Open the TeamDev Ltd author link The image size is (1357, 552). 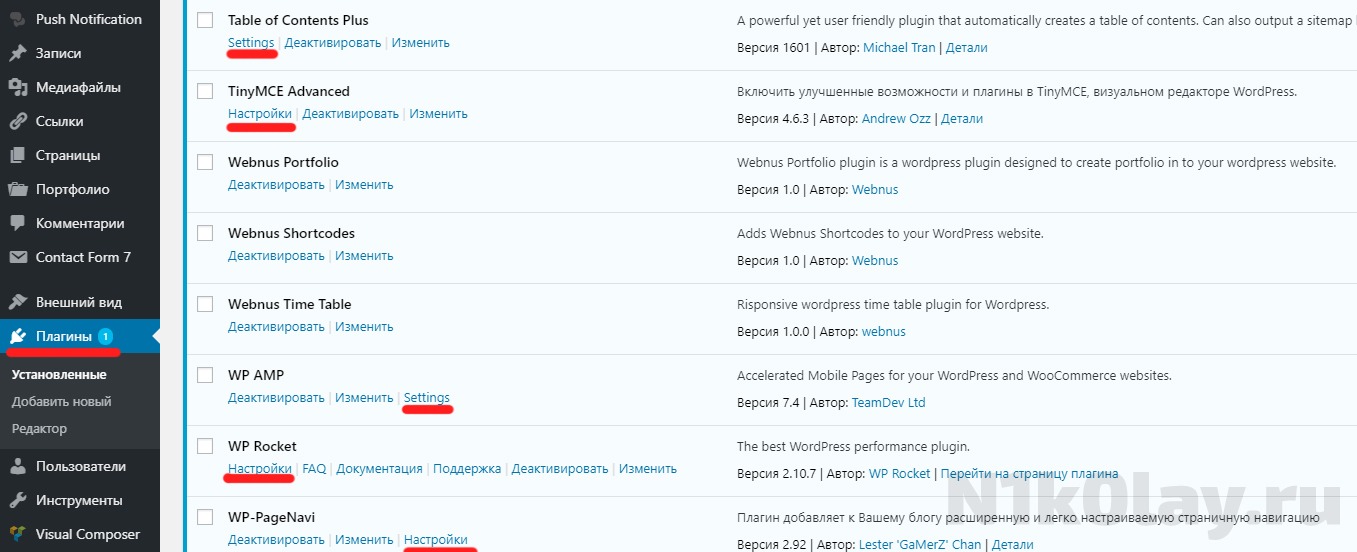(888, 403)
